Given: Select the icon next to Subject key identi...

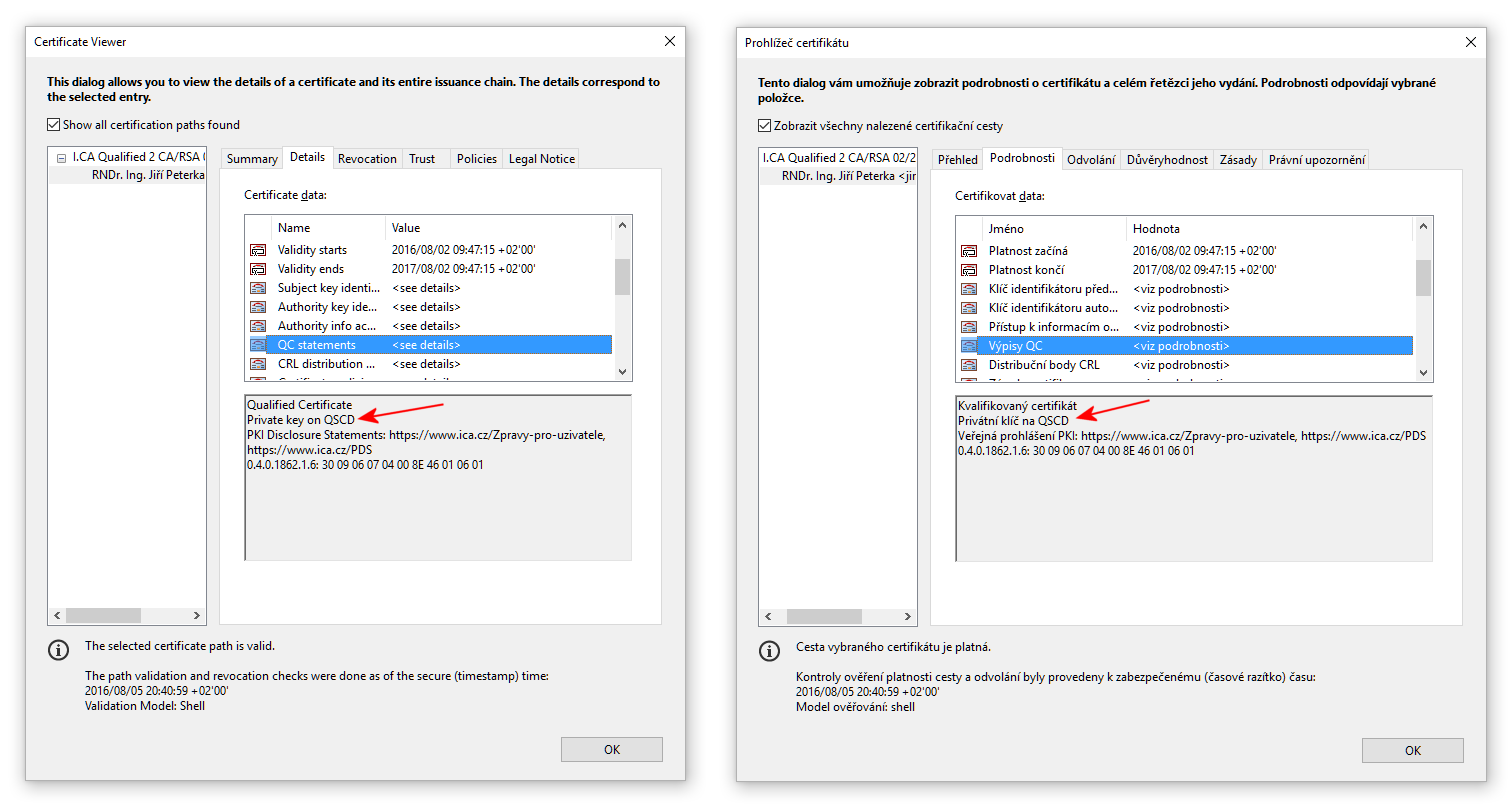Looking at the screenshot, I should pos(258,288).
